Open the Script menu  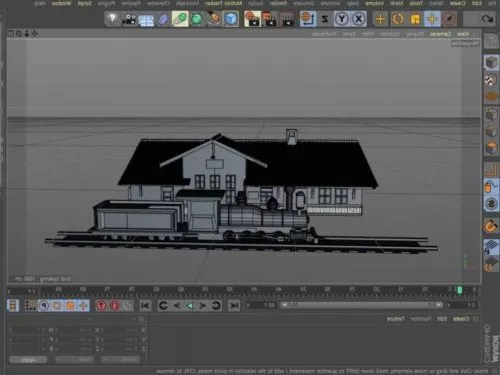(x=85, y=3)
